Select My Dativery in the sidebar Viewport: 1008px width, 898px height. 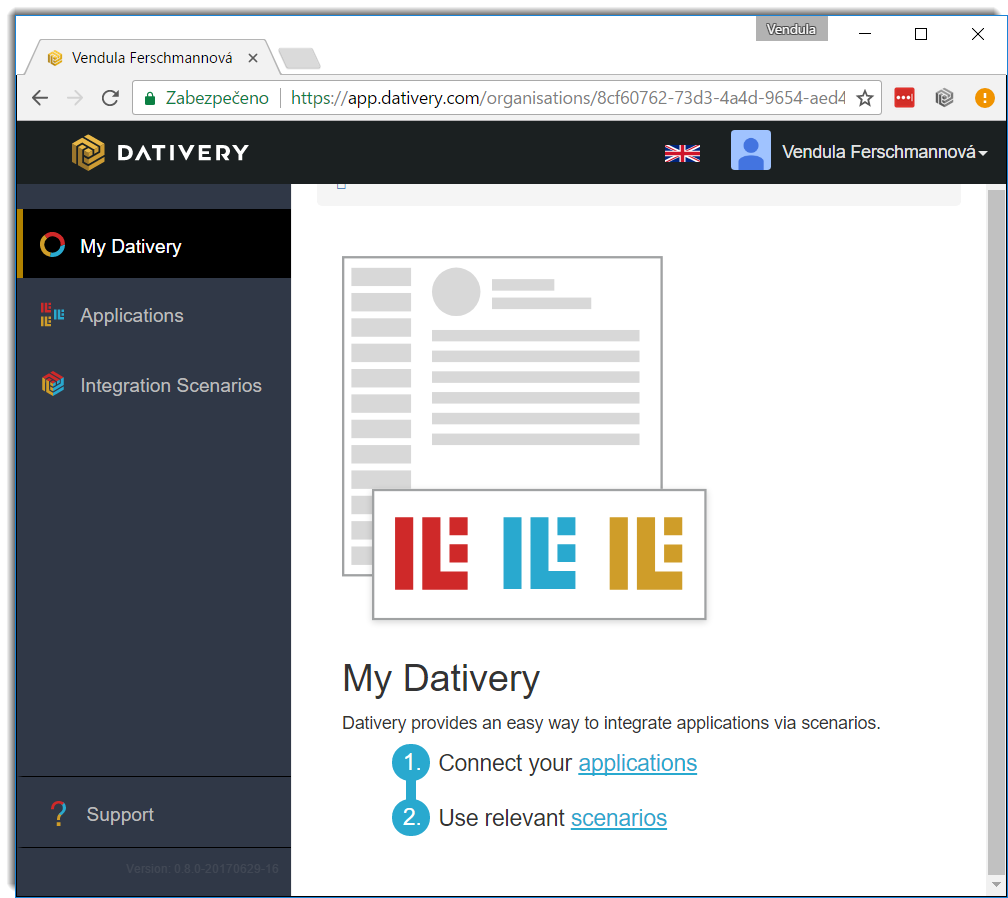(154, 244)
